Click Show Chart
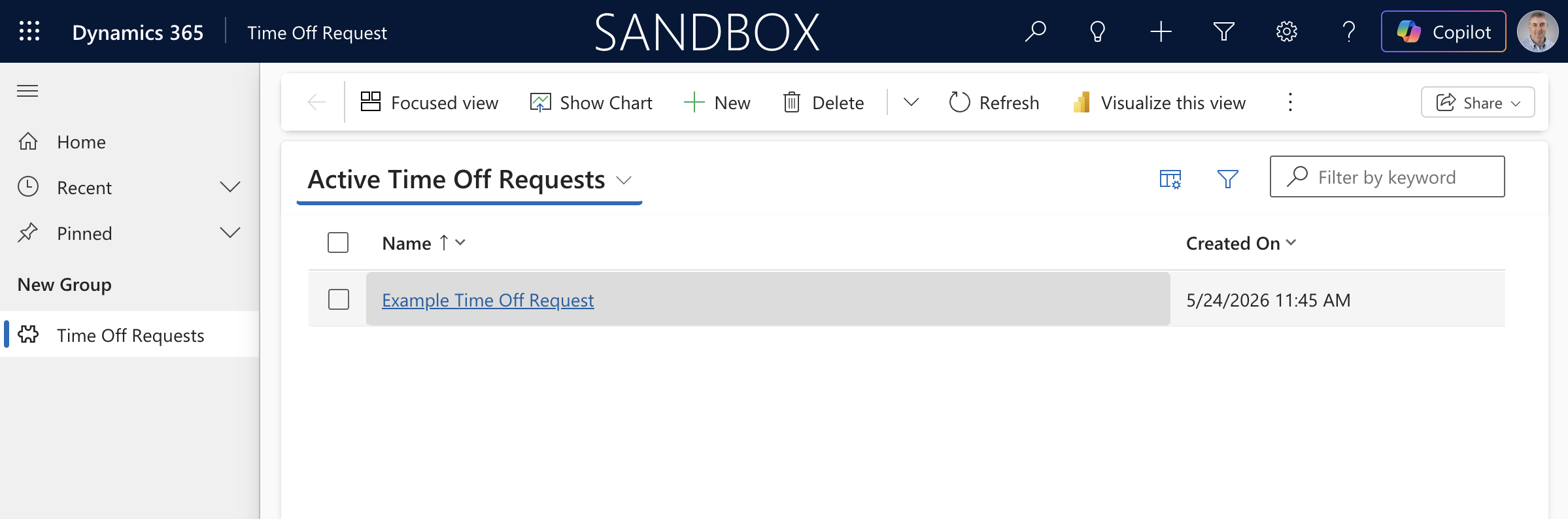Viewport: 1568px width, 519px height. point(591,103)
